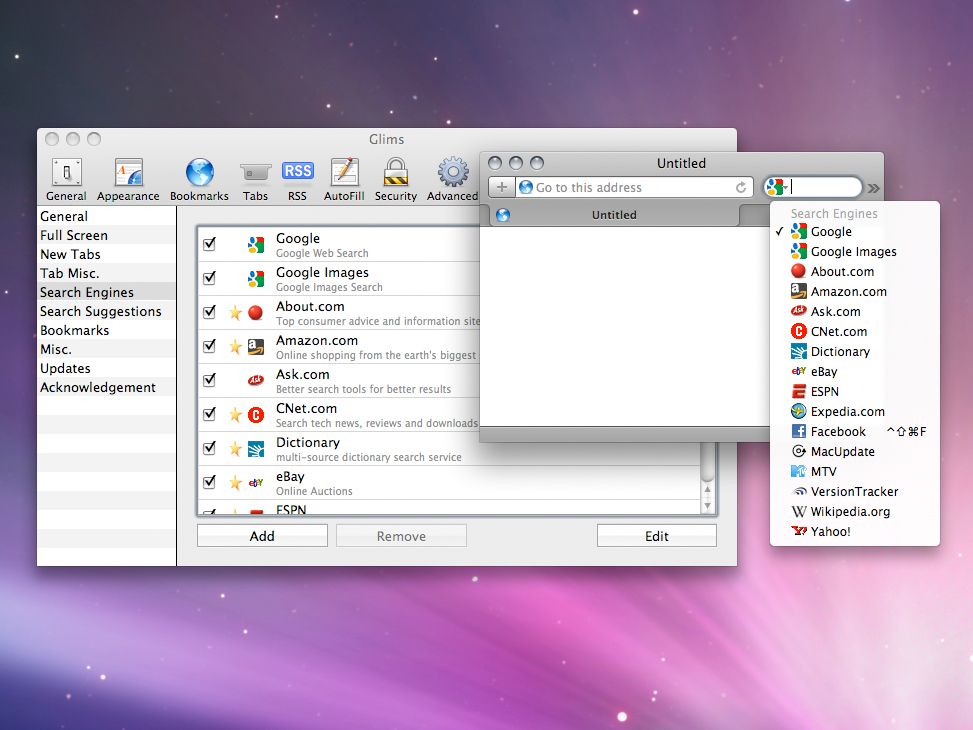Click the Edit button
Image resolution: width=973 pixels, height=730 pixels.
pos(657,536)
